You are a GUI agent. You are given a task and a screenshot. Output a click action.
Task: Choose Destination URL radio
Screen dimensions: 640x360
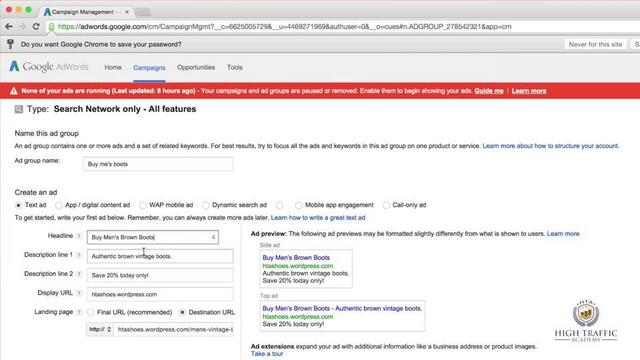[182, 312]
